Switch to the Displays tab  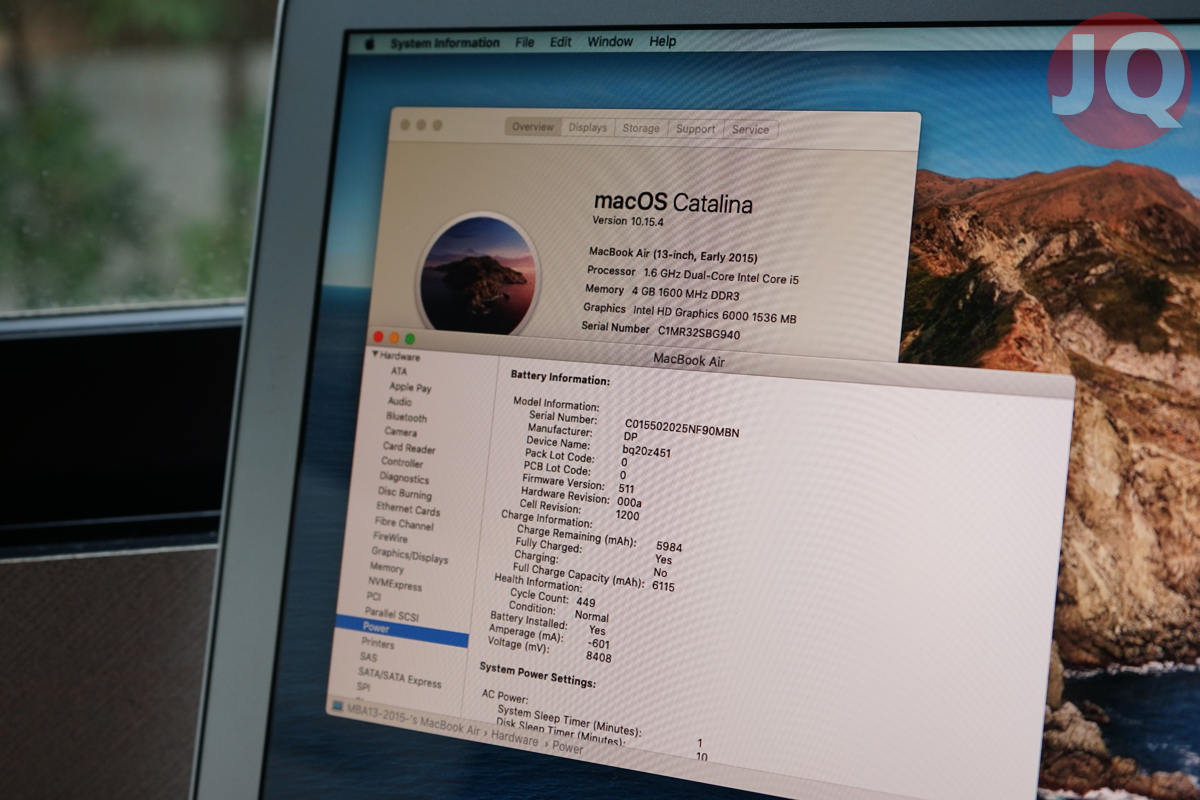[588, 128]
